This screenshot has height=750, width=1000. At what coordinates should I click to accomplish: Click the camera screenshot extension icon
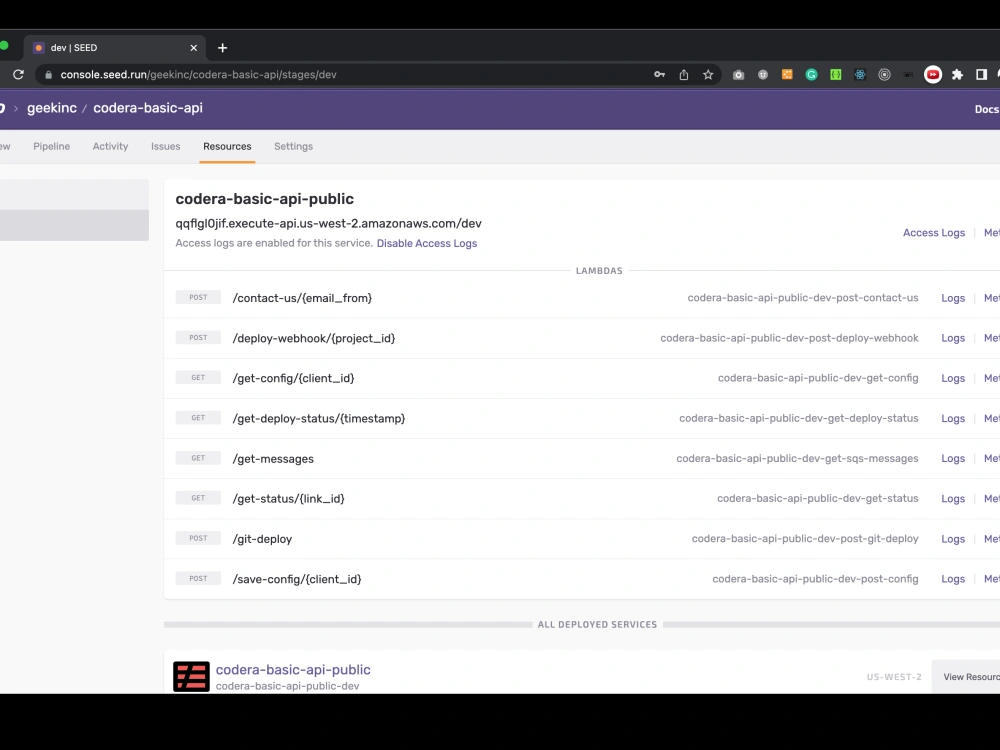pos(739,75)
